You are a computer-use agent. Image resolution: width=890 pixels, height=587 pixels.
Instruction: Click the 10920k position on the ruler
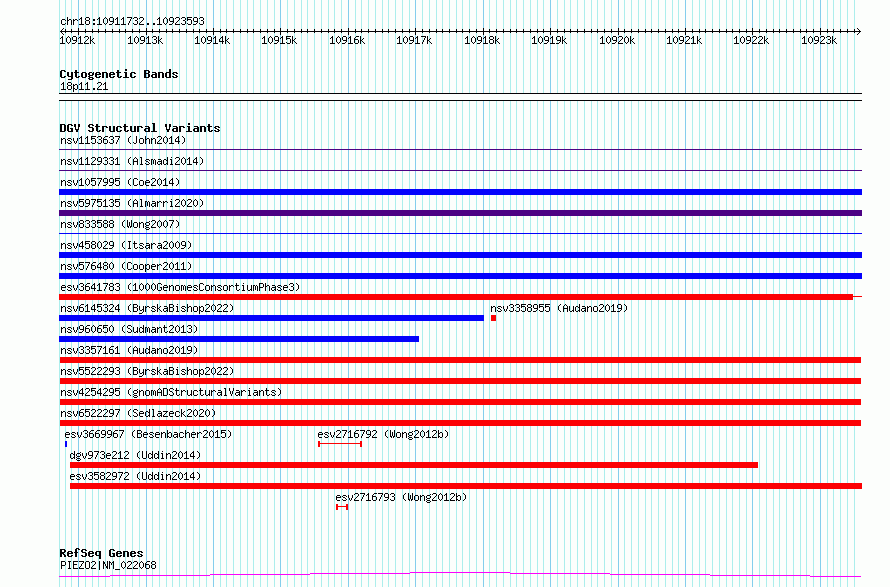(617, 41)
